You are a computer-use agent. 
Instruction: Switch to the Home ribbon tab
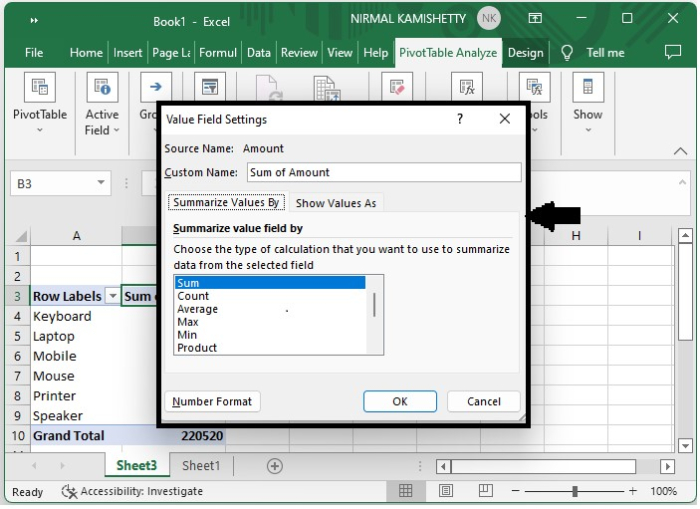point(86,53)
